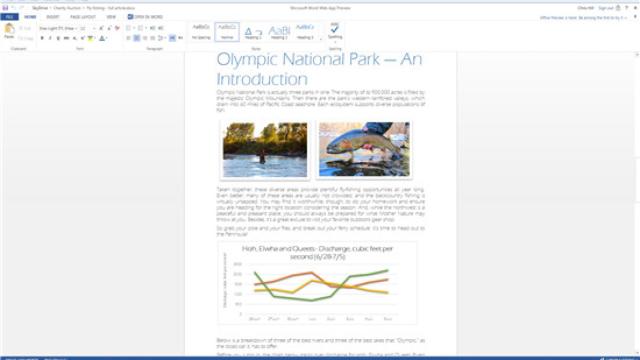The height and width of the screenshot is (360, 640).
Task: Center-align the paragraph
Action: click(137, 38)
